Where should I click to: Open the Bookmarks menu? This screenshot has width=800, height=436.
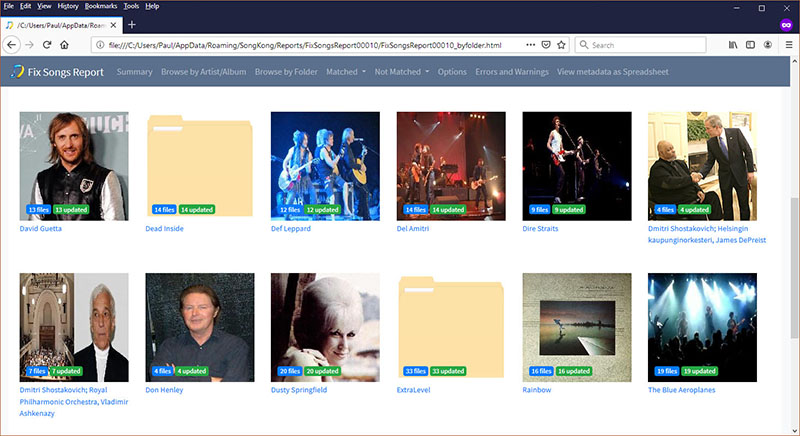coord(101,6)
